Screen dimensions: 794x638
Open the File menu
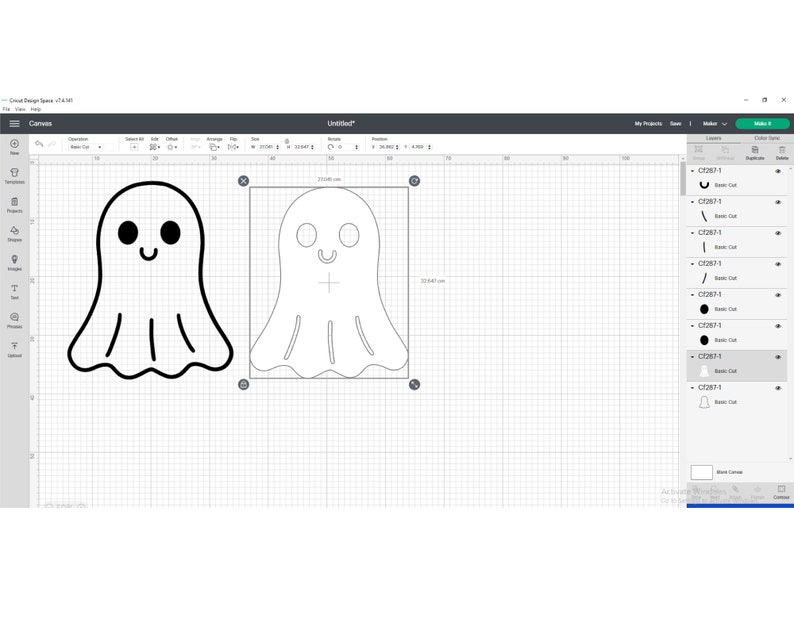click(6, 109)
